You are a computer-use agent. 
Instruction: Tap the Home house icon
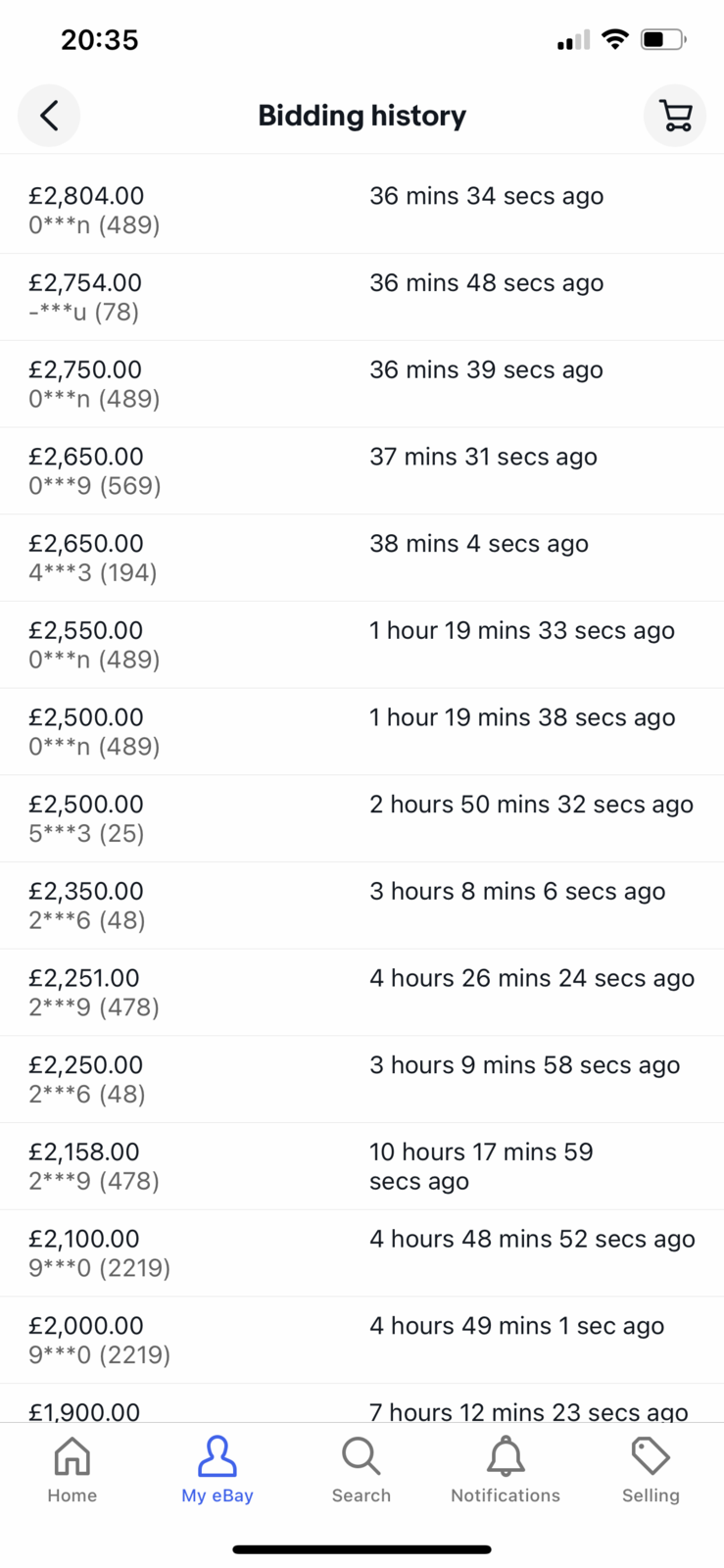(72, 1456)
